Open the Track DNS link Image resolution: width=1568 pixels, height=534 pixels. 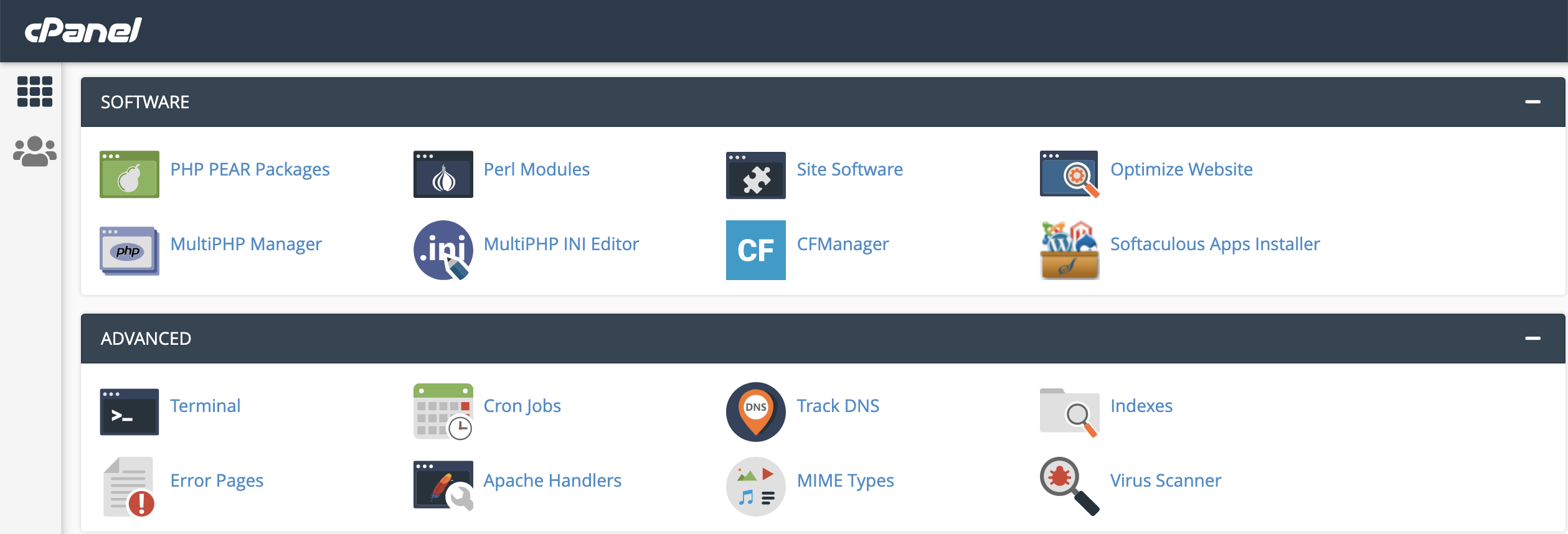coord(838,406)
